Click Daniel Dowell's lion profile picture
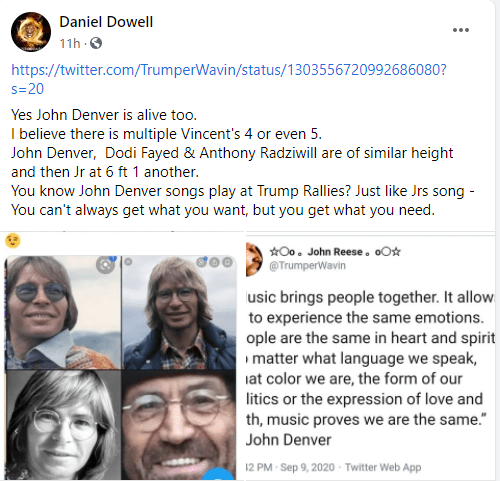 point(31,32)
